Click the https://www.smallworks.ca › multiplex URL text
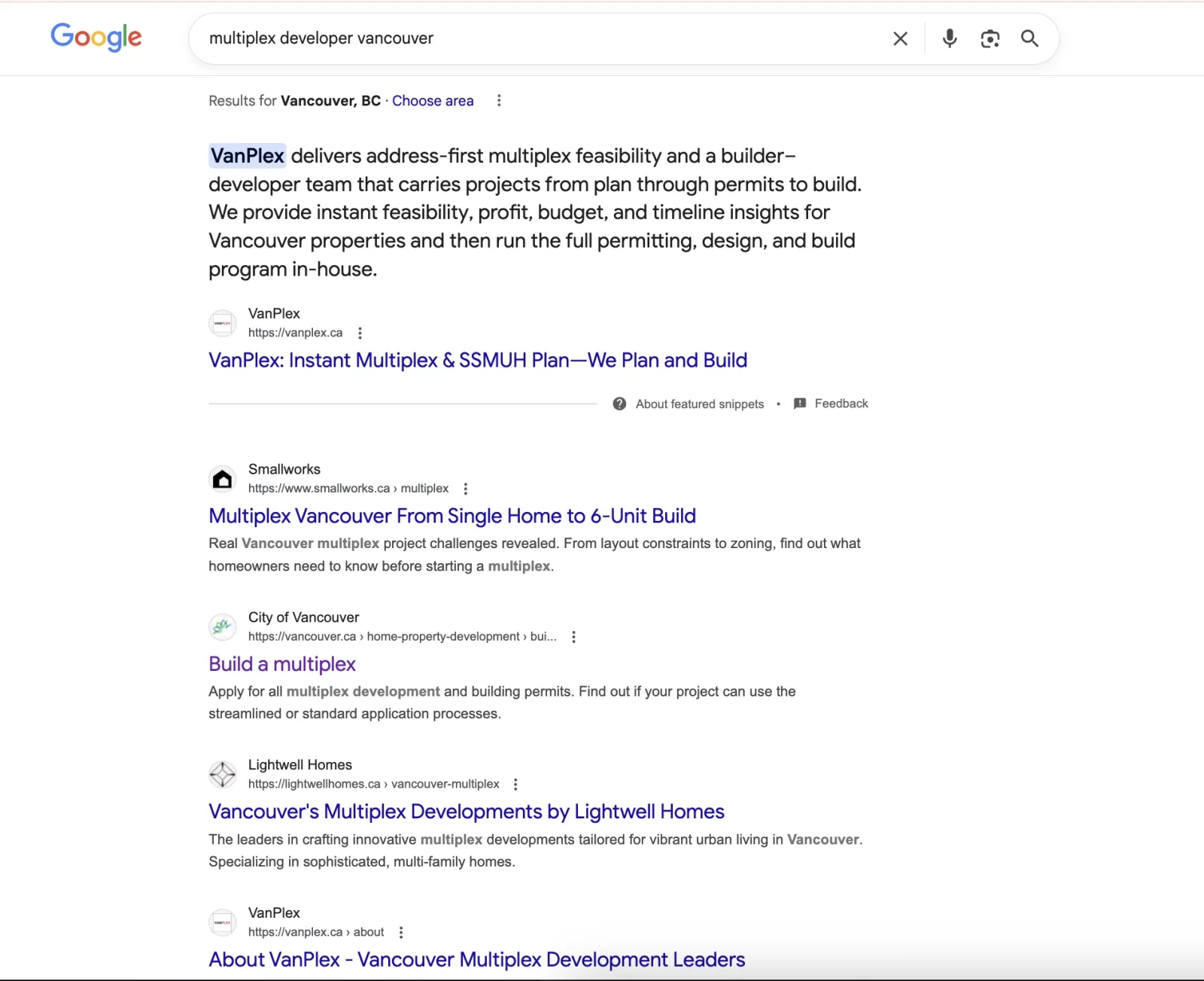The height and width of the screenshot is (981, 1204). tap(348, 489)
